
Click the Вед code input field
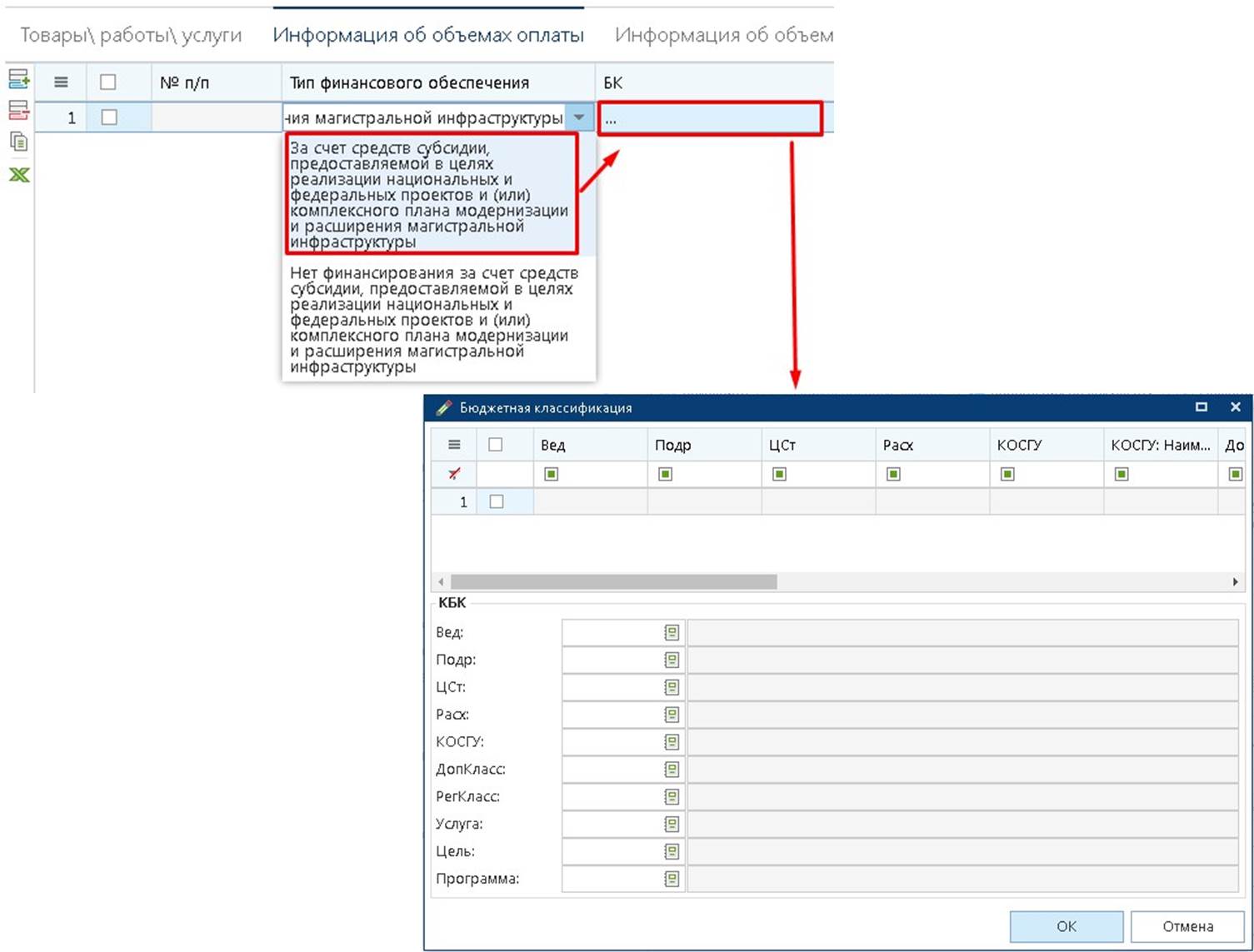tap(613, 632)
